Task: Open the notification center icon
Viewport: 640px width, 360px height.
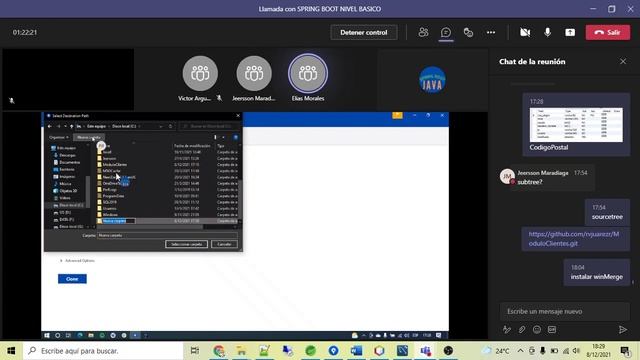Action: (625, 351)
